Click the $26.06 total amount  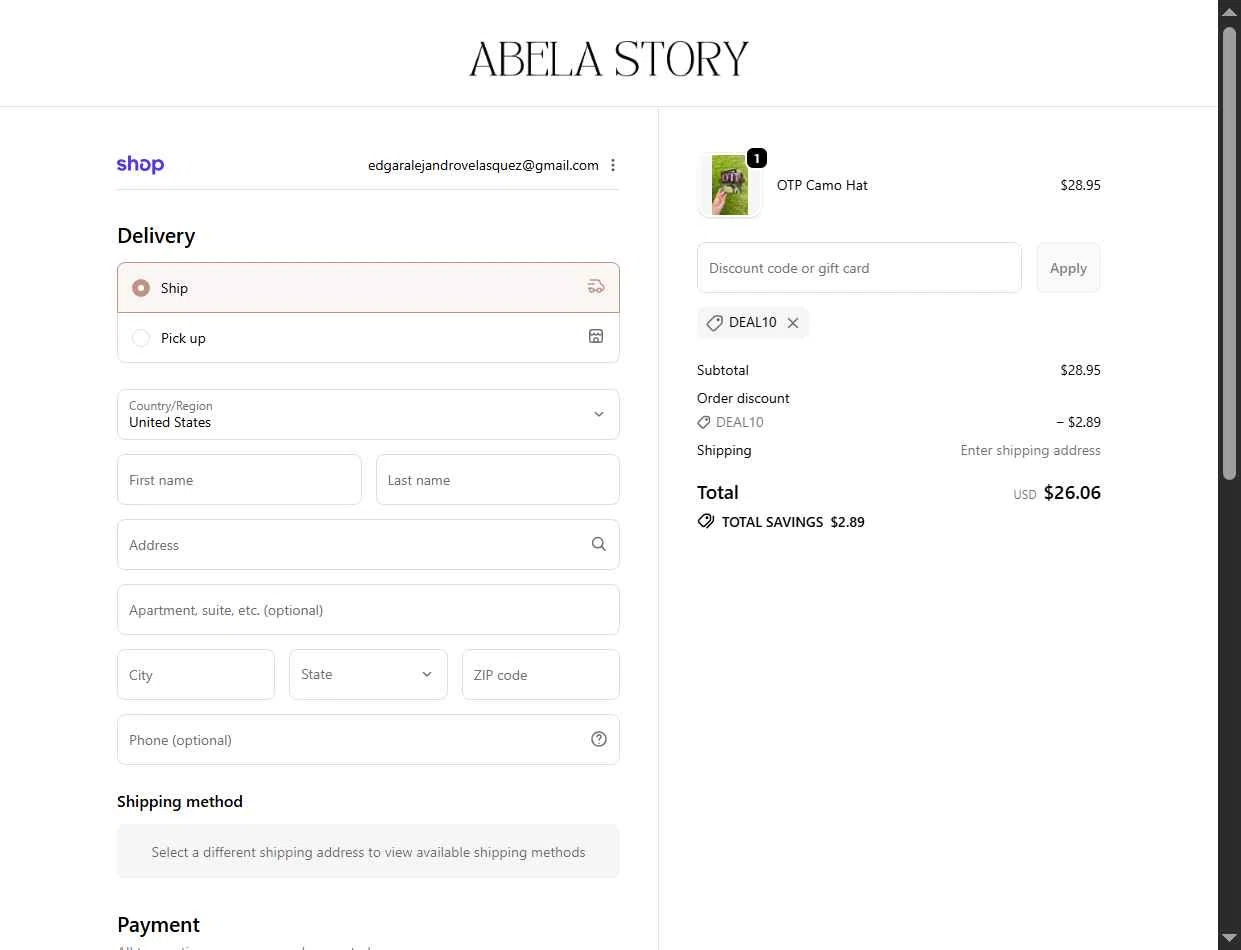pos(1072,492)
